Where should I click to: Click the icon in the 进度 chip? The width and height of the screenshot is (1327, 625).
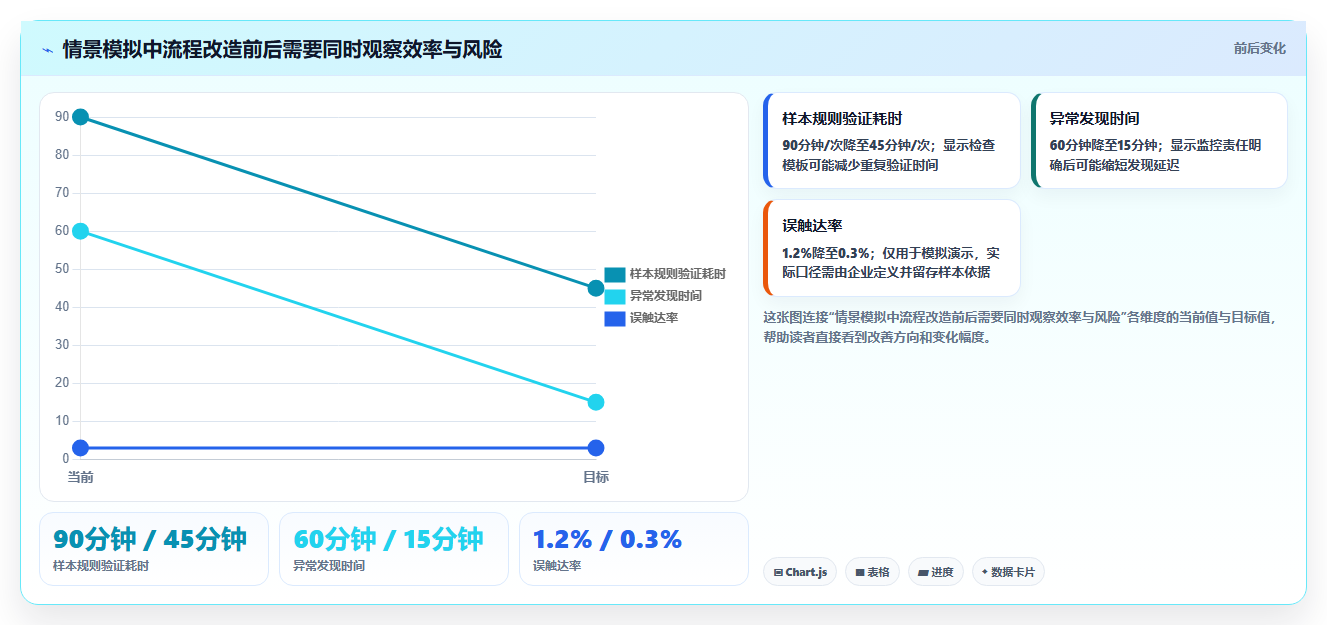pyautogui.click(x=923, y=573)
